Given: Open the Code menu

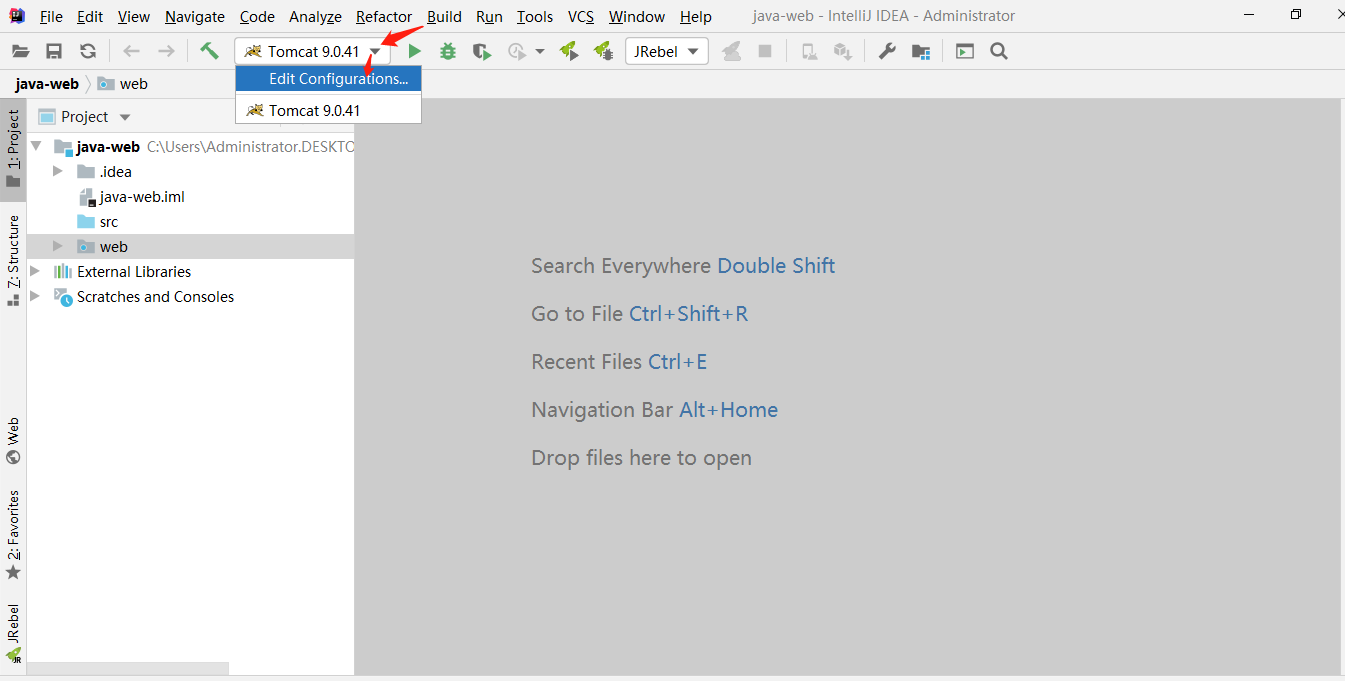Looking at the screenshot, I should [257, 16].
